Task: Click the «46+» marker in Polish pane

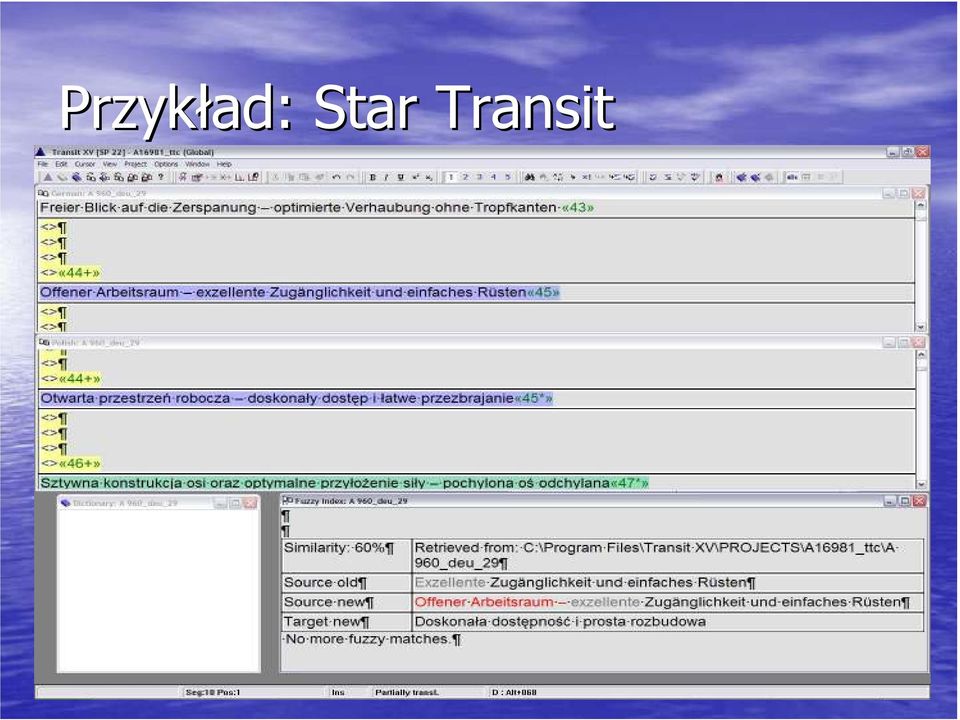Action: click(80, 463)
